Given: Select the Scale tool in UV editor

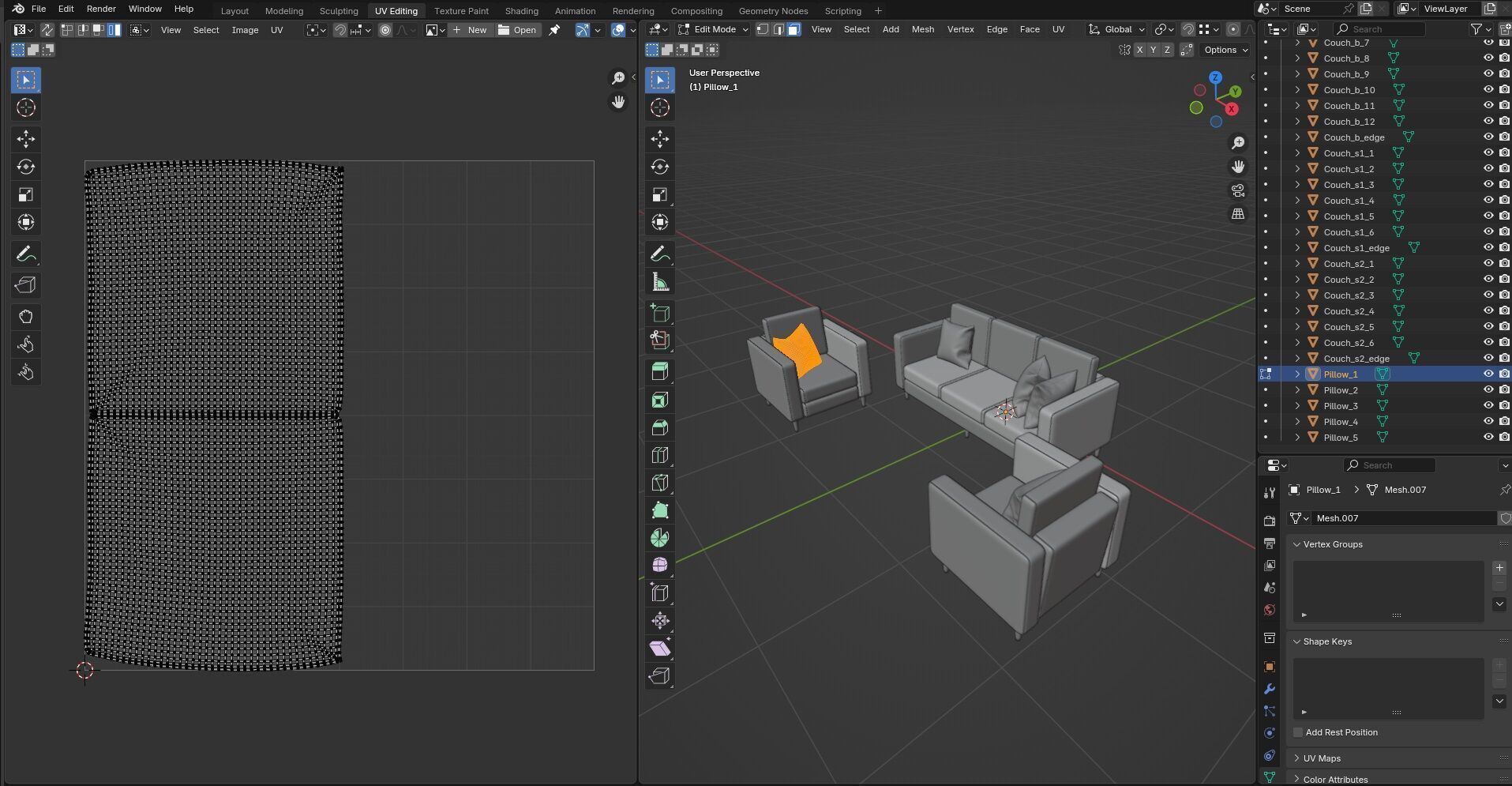Looking at the screenshot, I should (x=26, y=194).
